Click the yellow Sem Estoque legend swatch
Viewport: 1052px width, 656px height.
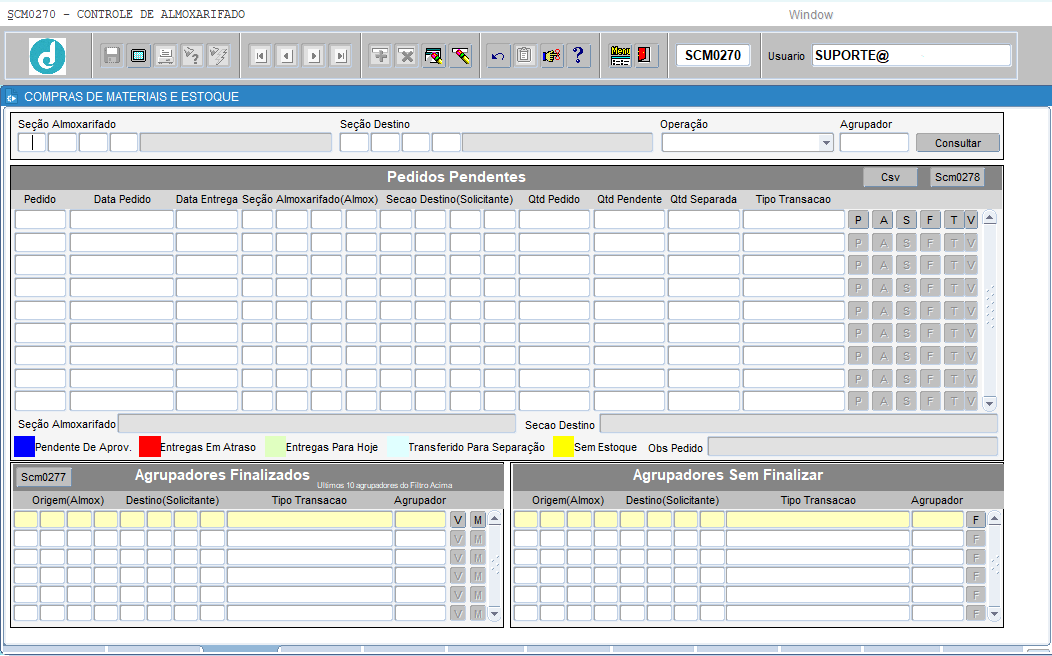563,446
